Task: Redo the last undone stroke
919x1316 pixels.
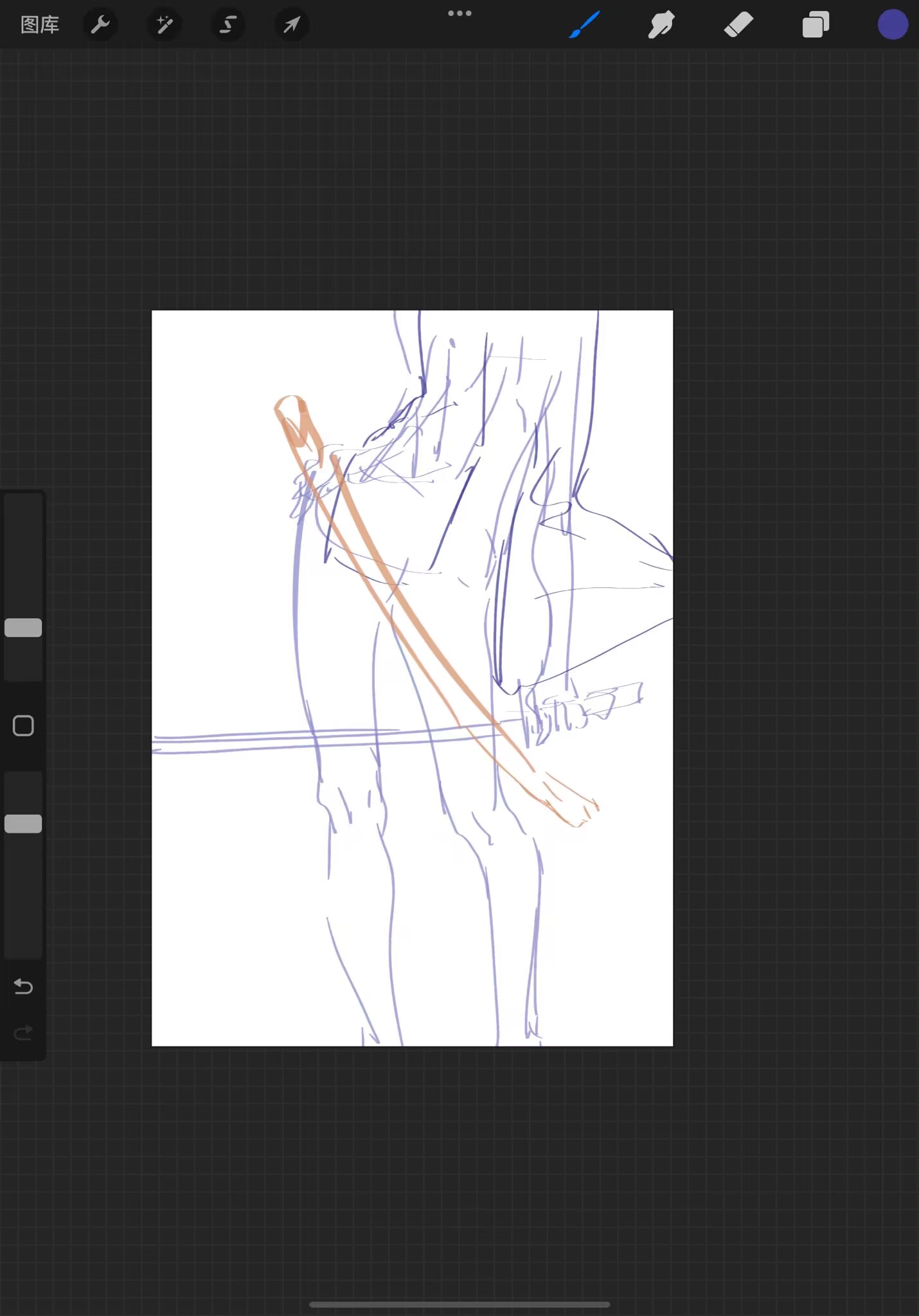Action: [23, 1033]
